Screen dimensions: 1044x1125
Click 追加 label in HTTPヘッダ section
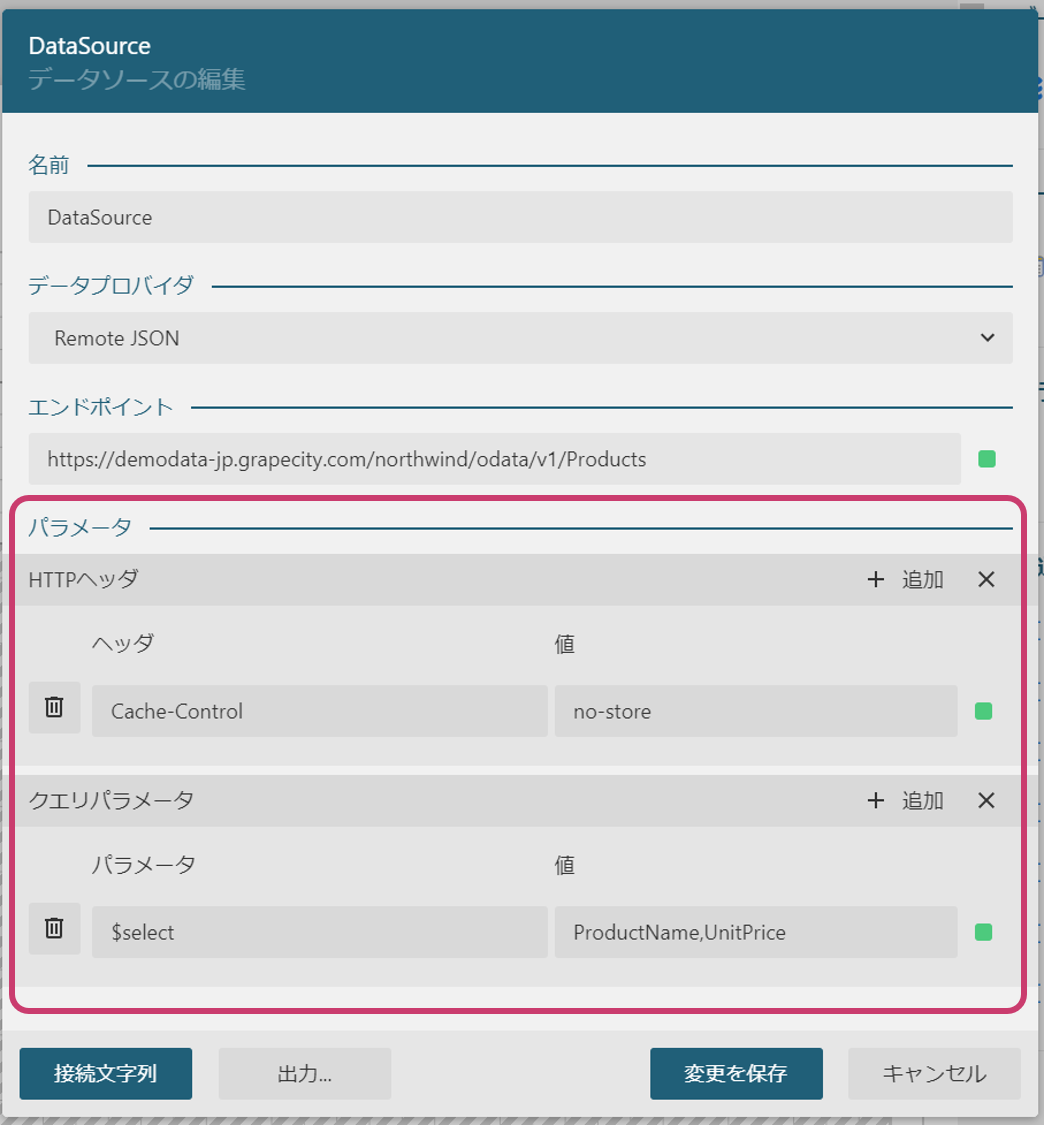922,579
